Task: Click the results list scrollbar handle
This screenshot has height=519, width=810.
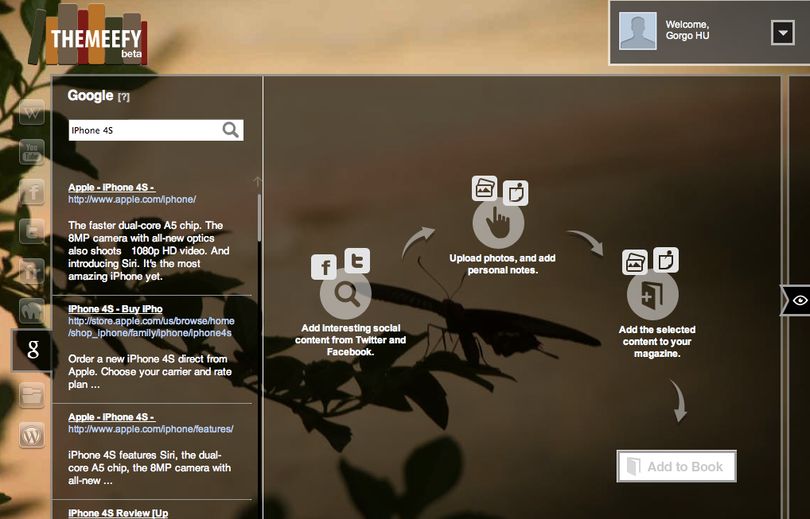Action: (259, 217)
